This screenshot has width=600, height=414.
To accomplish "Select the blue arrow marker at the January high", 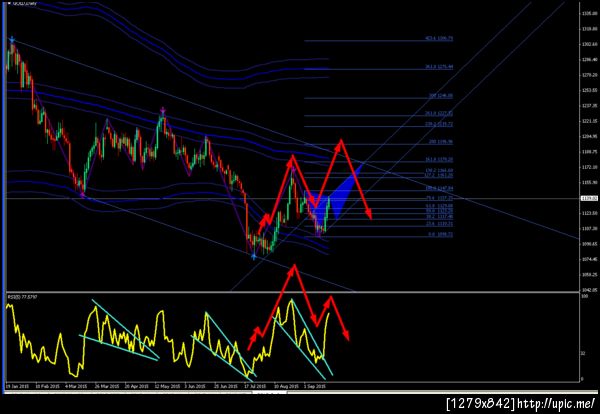I will [x=12, y=39].
